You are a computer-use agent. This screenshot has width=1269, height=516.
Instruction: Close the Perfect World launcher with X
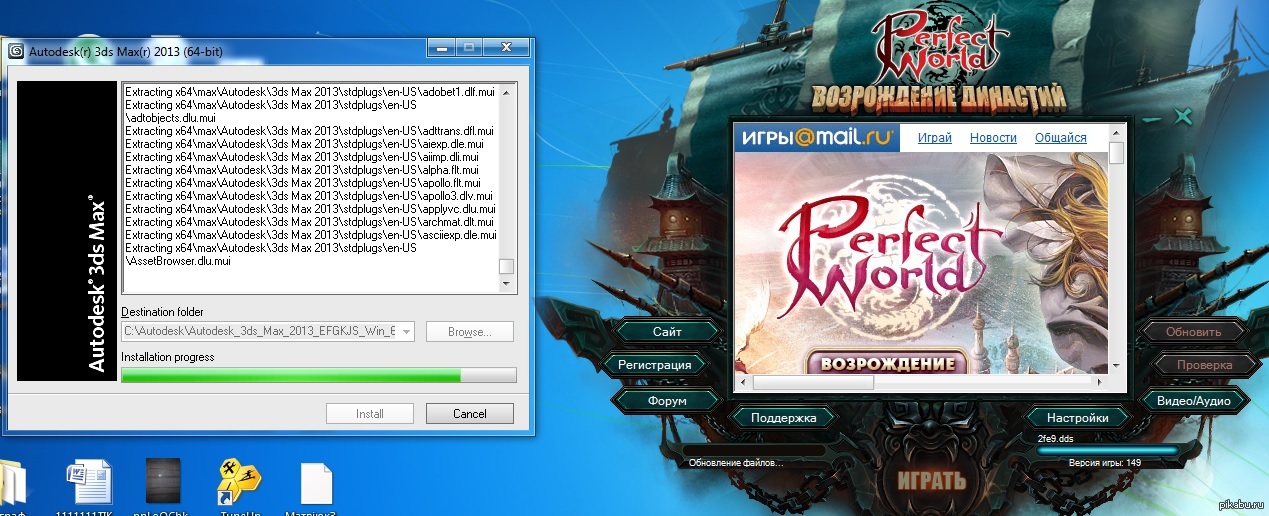1184,117
